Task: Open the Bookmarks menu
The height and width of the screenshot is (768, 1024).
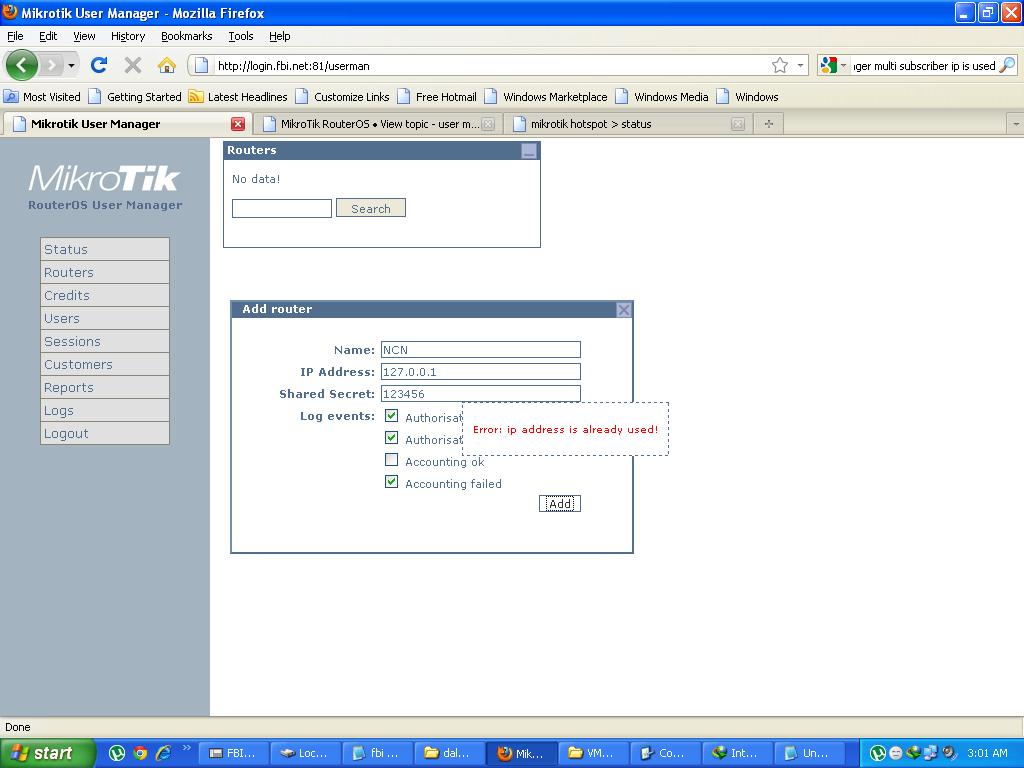Action: [186, 36]
